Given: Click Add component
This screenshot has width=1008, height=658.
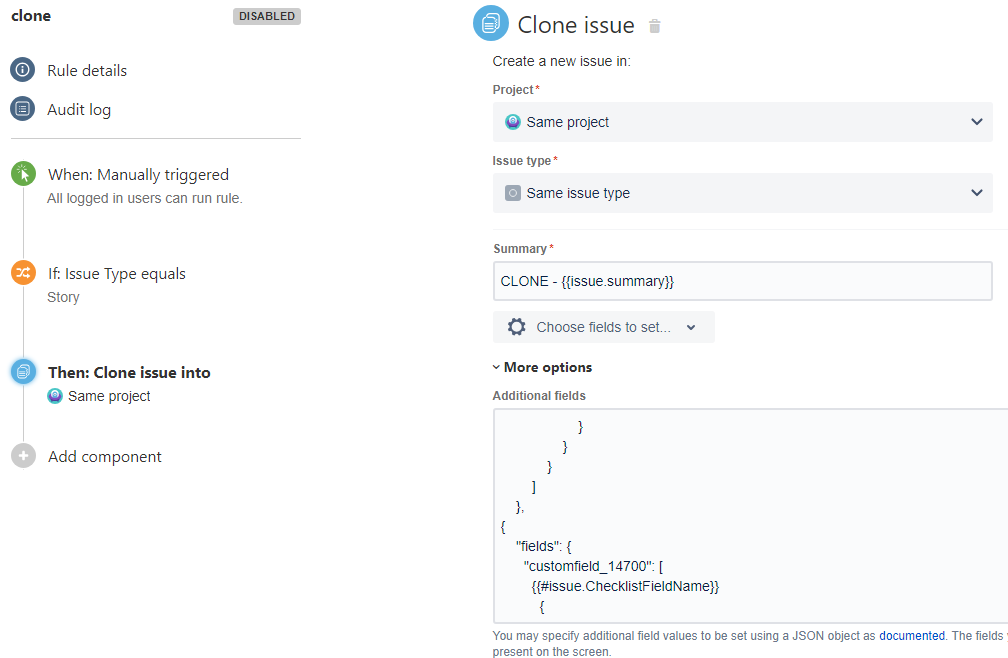Looking at the screenshot, I should [104, 456].
